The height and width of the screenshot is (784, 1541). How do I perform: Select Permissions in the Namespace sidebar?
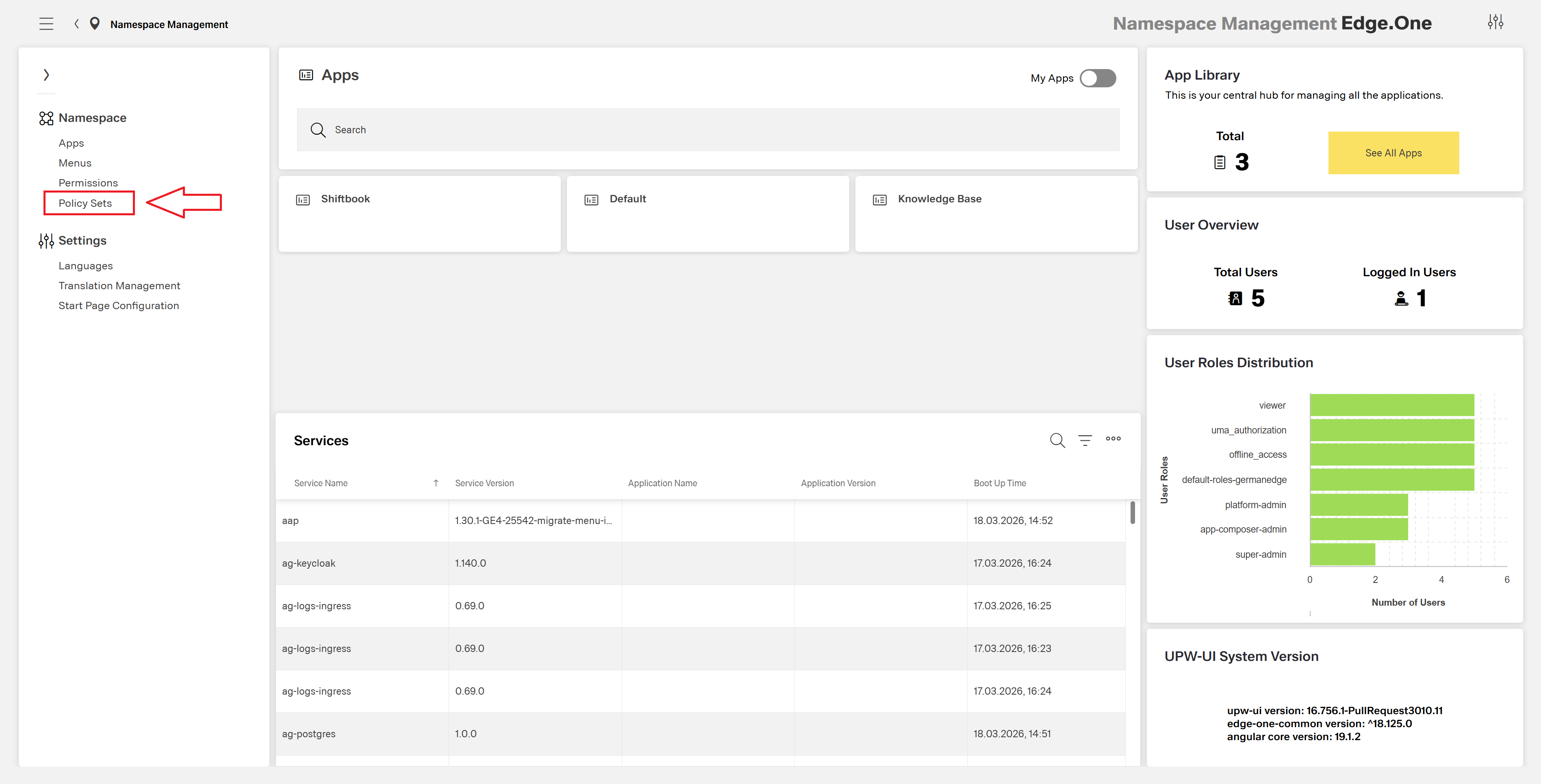click(88, 182)
